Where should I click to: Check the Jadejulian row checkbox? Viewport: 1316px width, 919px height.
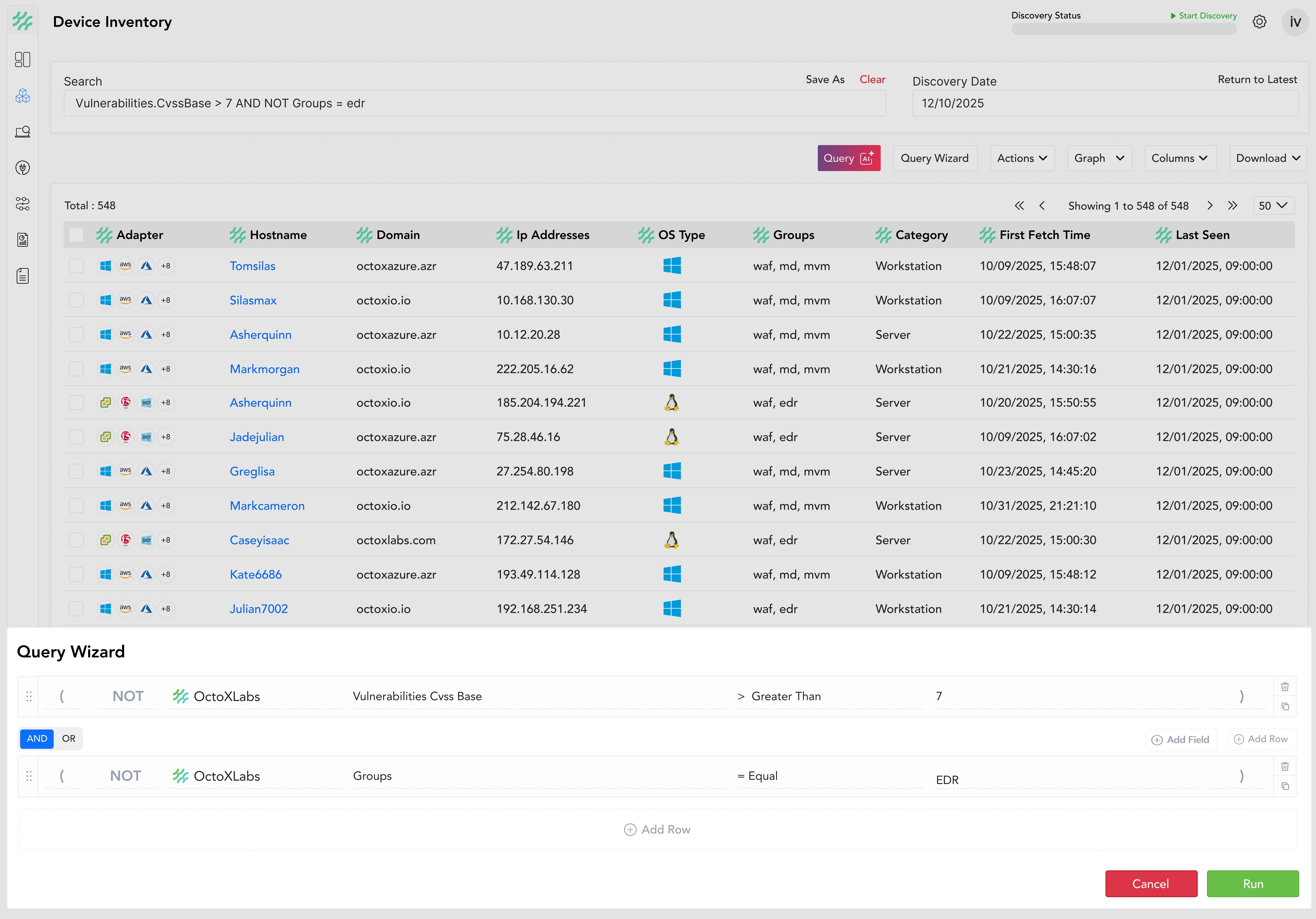[x=76, y=437]
